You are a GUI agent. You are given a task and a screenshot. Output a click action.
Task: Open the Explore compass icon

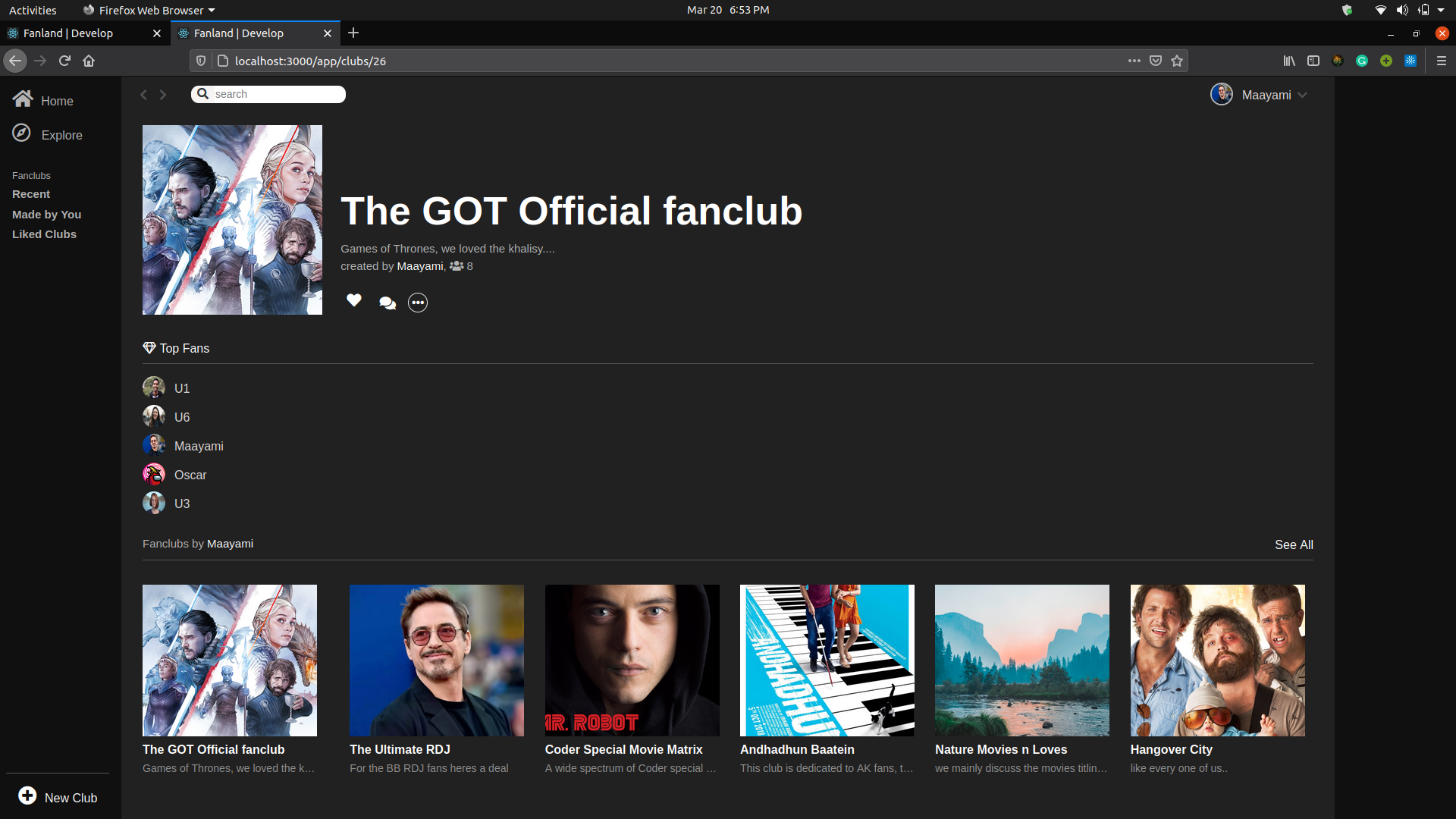tap(22, 133)
